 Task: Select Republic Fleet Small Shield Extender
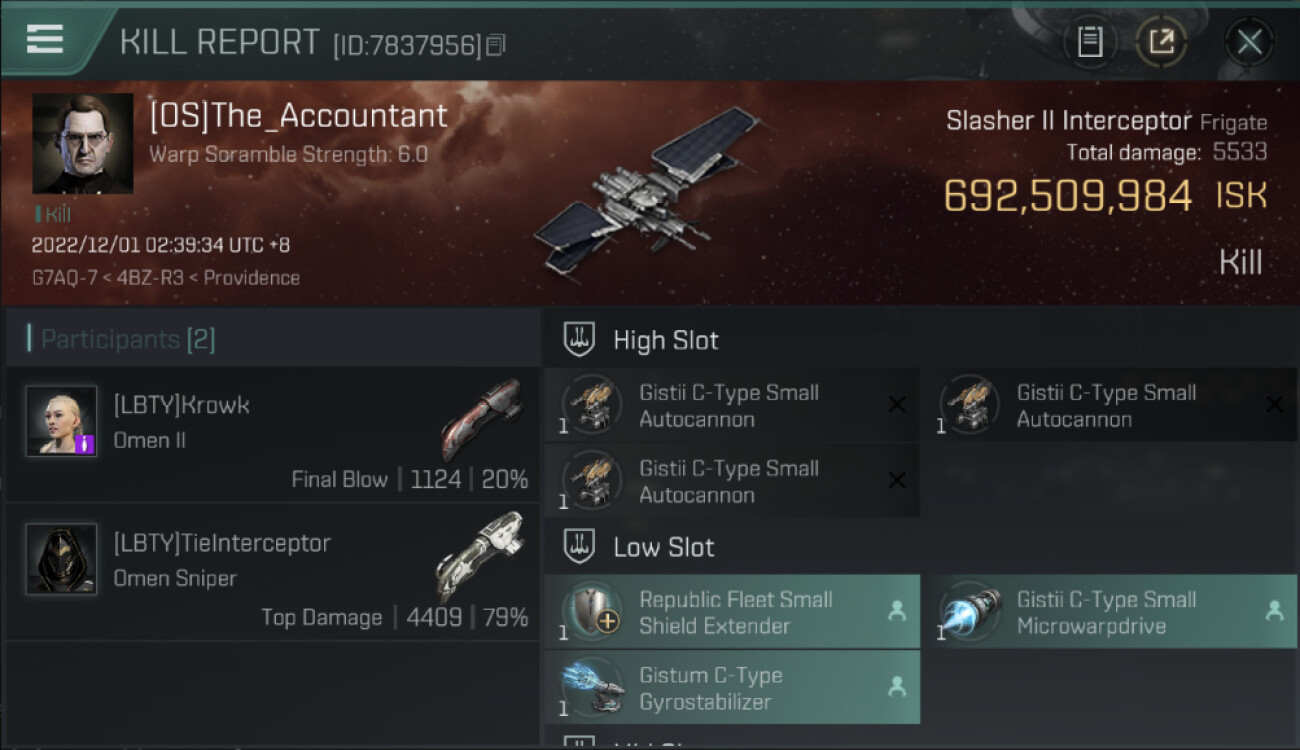pyautogui.click(x=732, y=611)
